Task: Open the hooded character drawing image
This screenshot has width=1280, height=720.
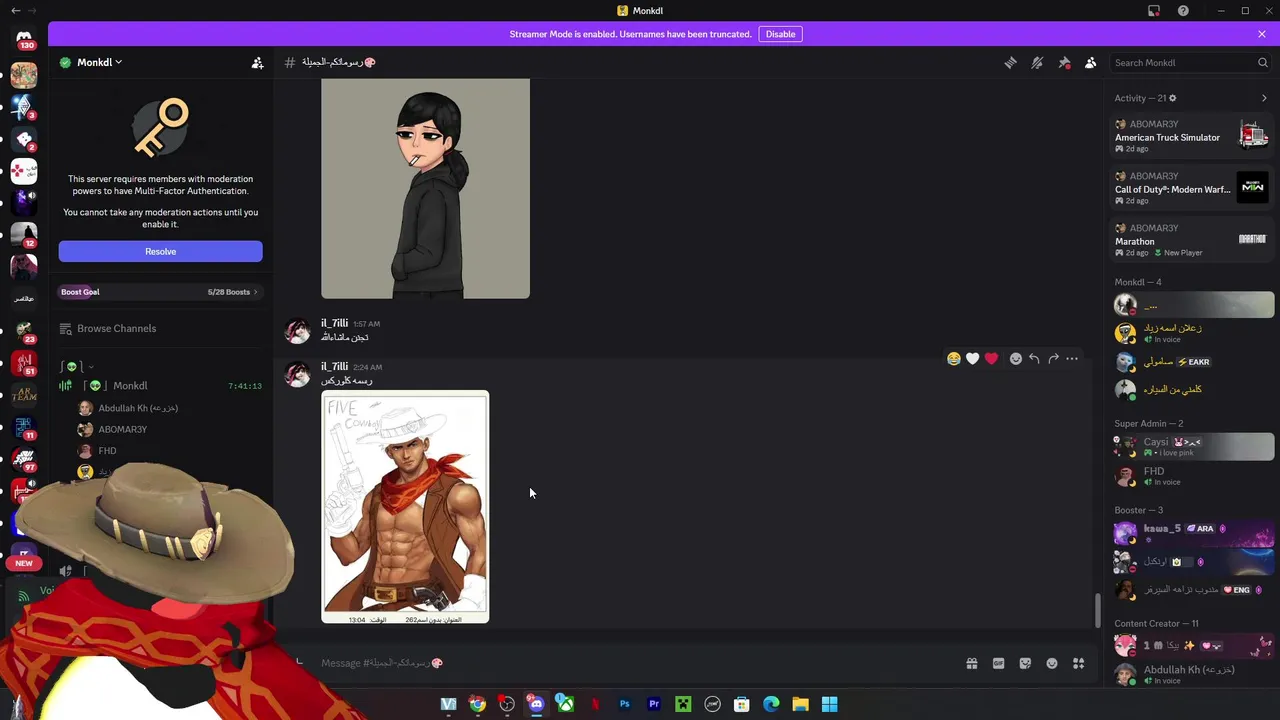Action: coord(425,188)
